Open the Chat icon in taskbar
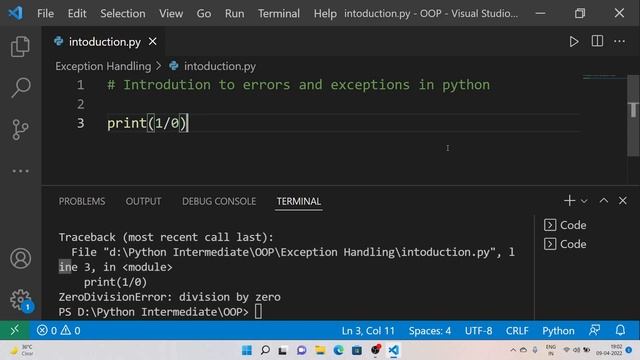This screenshot has height=360, width=640. pos(302,350)
